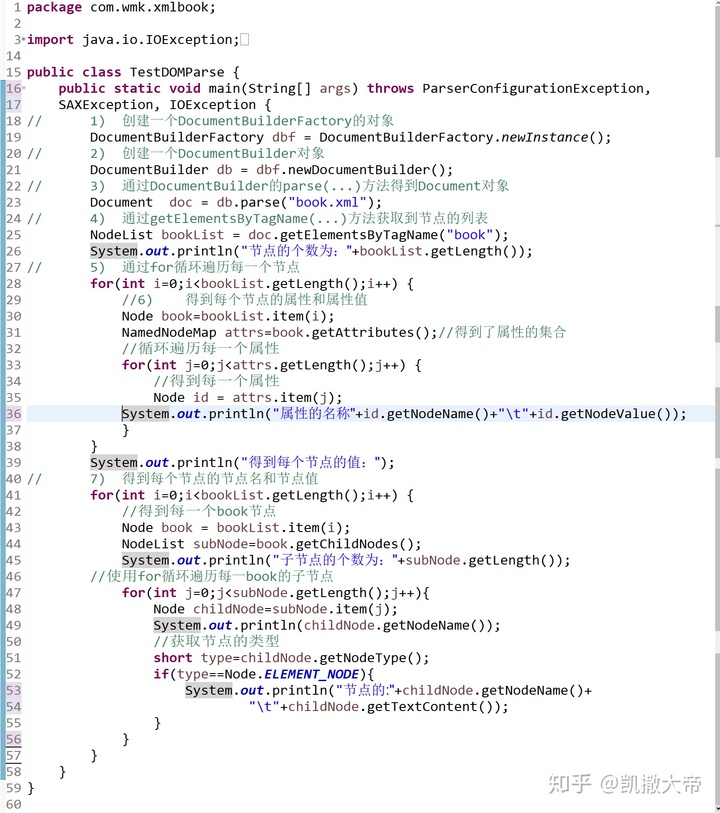This screenshot has height=813, width=720.
Task: Click the ParserConfigurationException in throws clause
Action: click(533, 89)
